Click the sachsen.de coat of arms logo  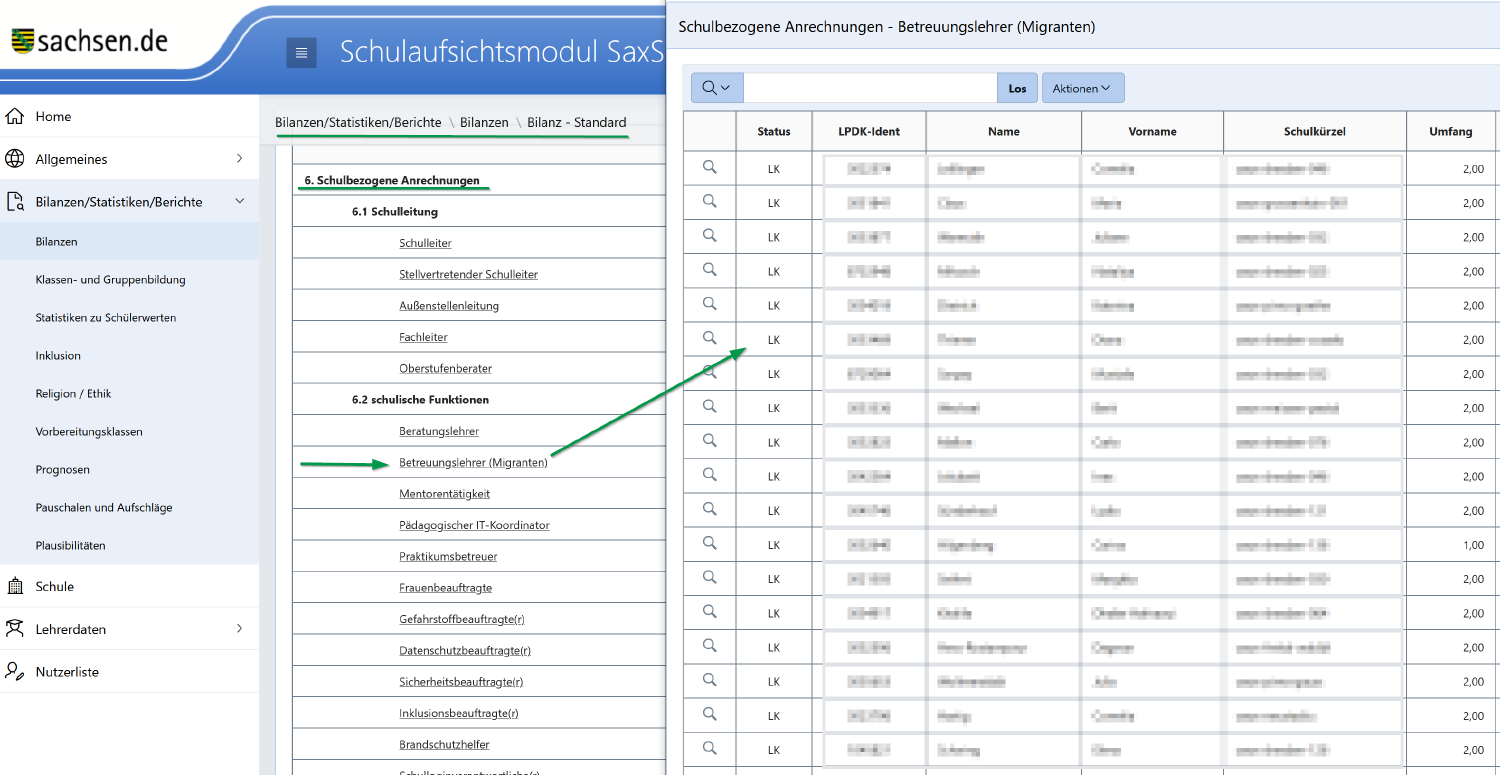23,41
